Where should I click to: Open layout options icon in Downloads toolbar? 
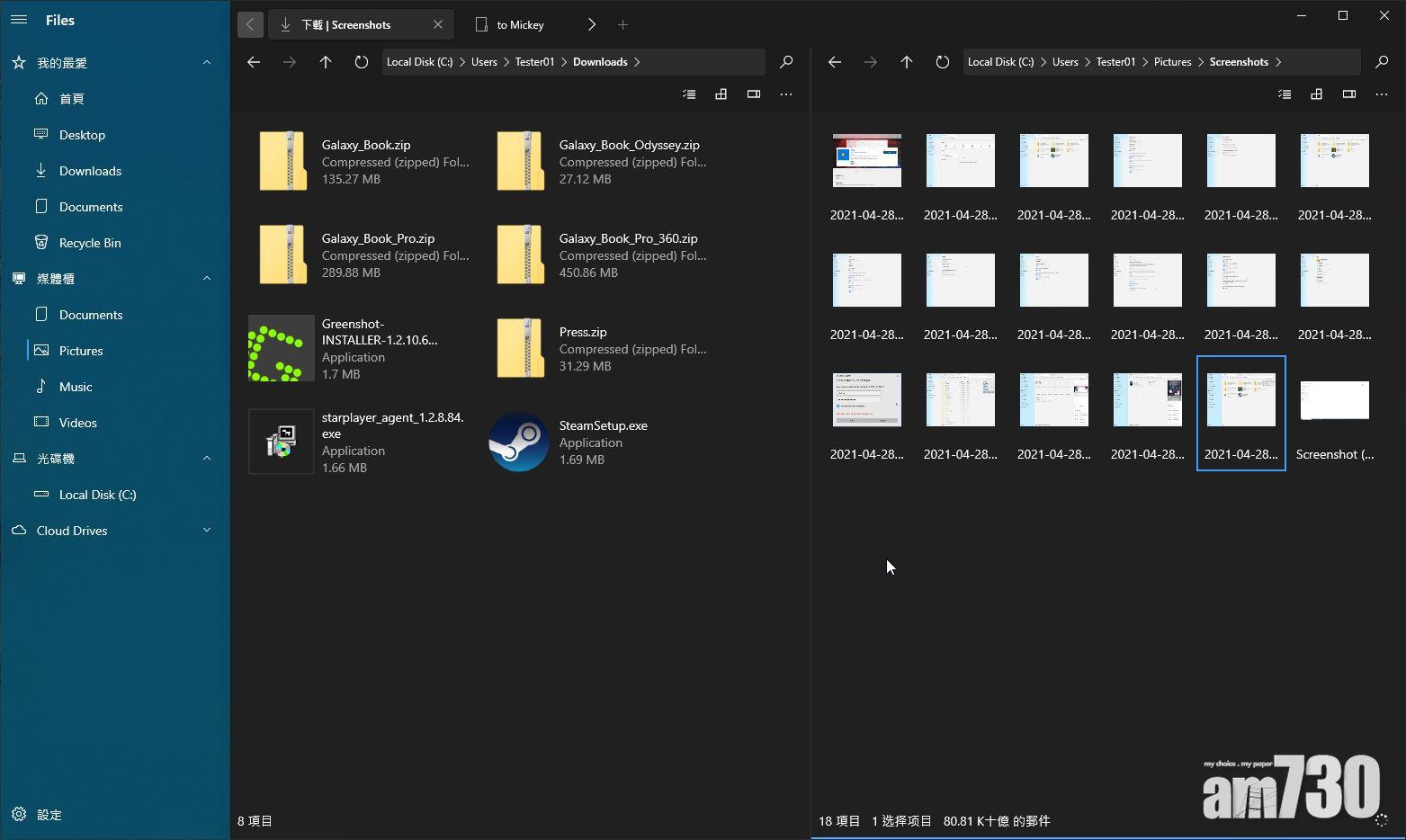point(721,94)
